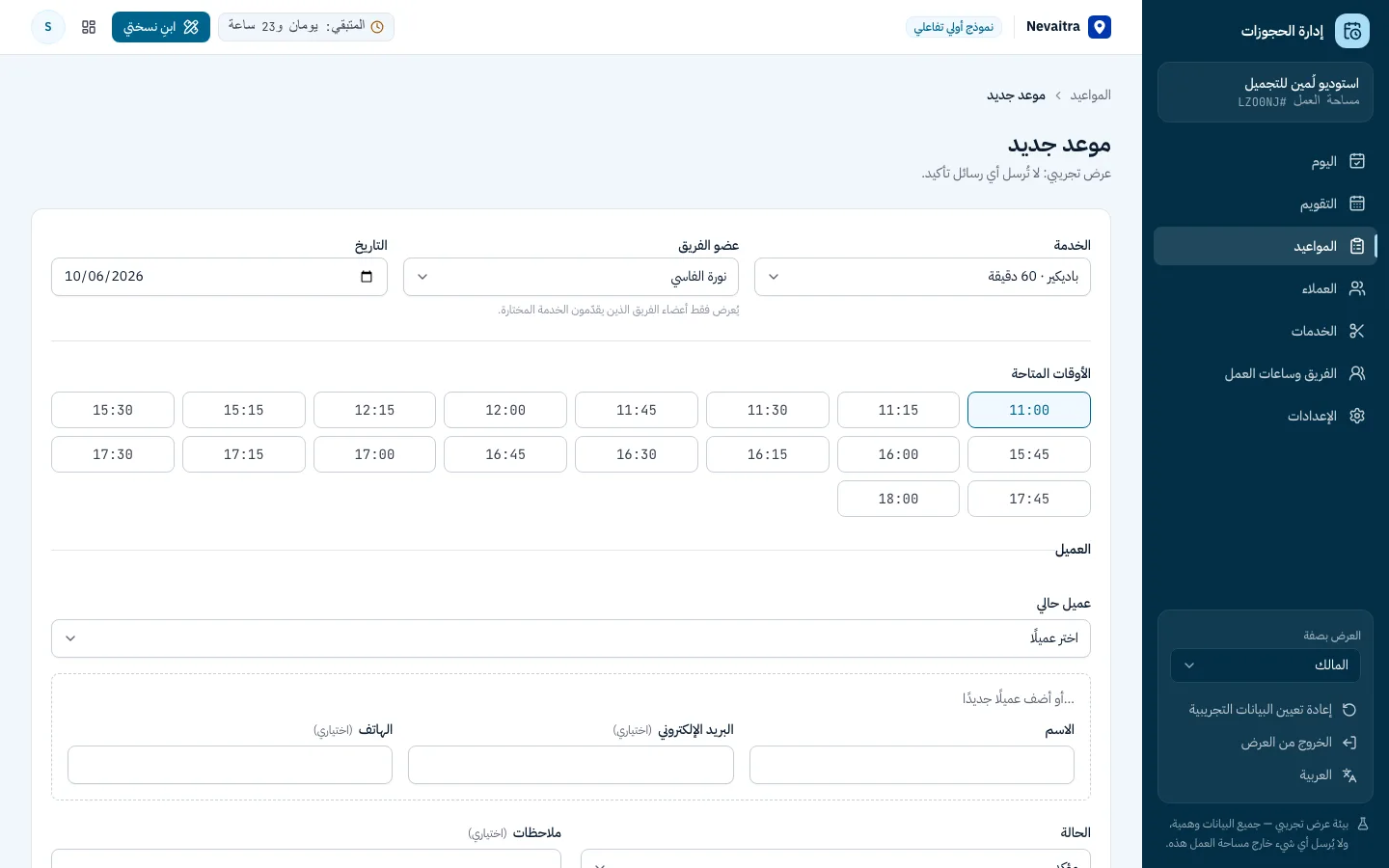Navigate to الخدمات in the sidebar
1389x868 pixels.
[1266, 331]
